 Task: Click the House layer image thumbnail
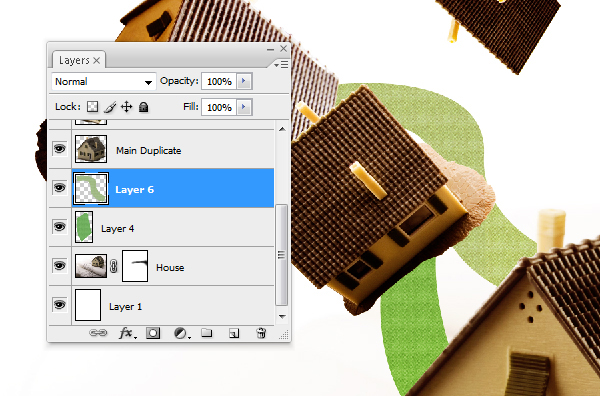tap(91, 266)
